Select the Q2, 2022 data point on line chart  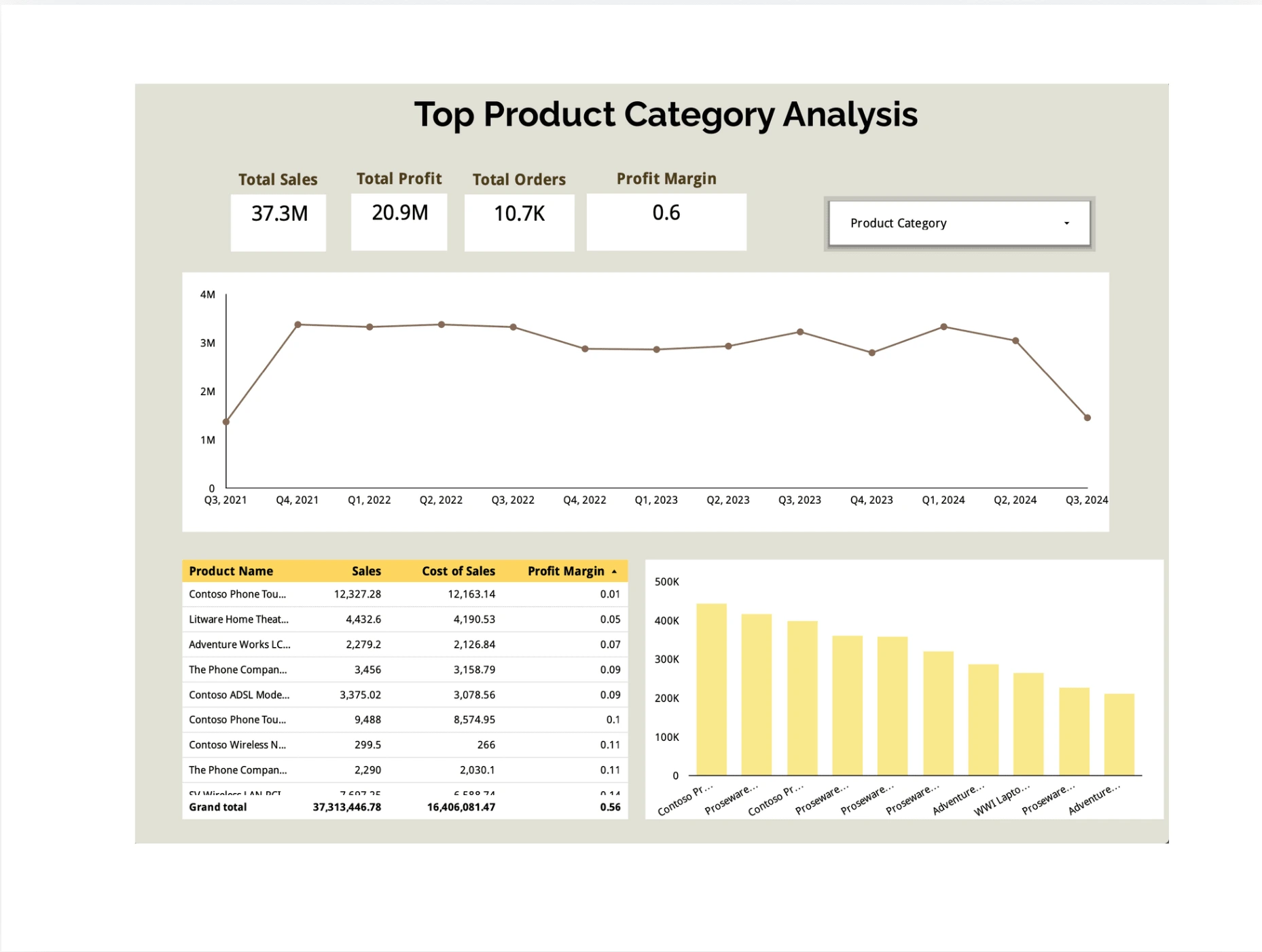tap(441, 325)
